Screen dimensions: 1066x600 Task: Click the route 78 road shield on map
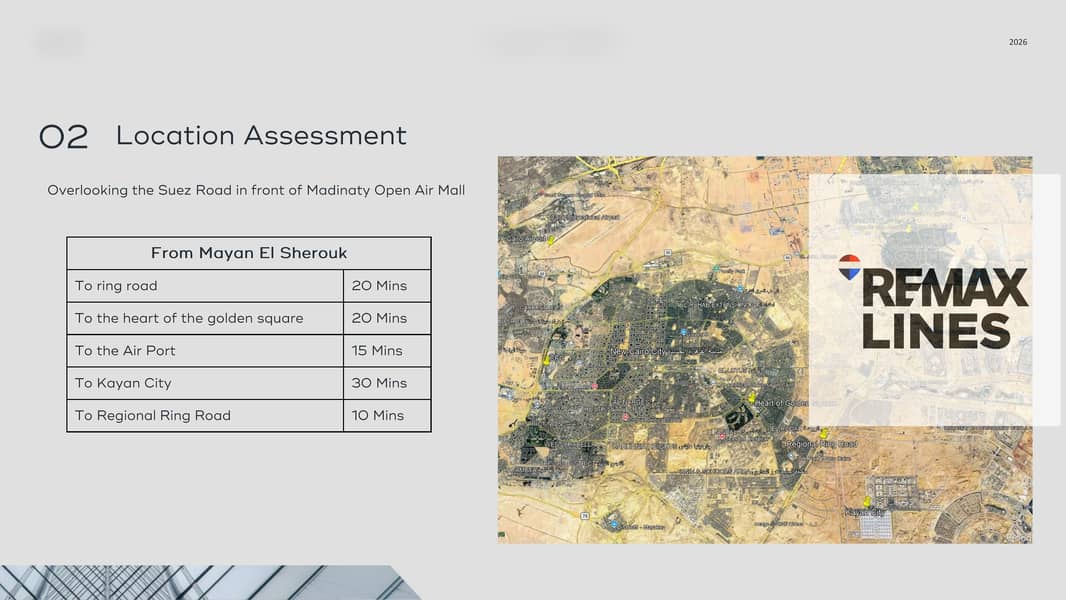tap(585, 516)
